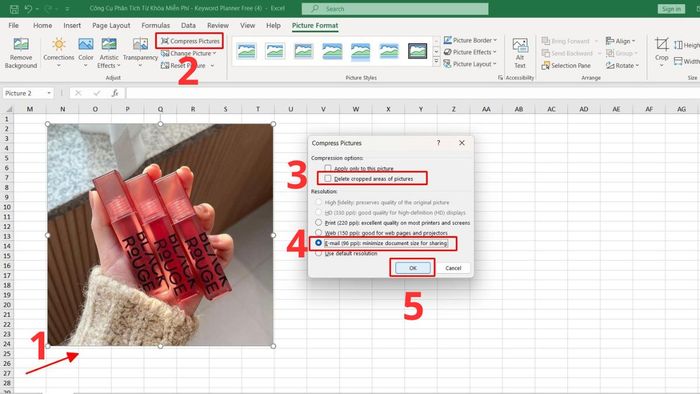Click Compress Pictures in the ribbon

(x=190, y=41)
